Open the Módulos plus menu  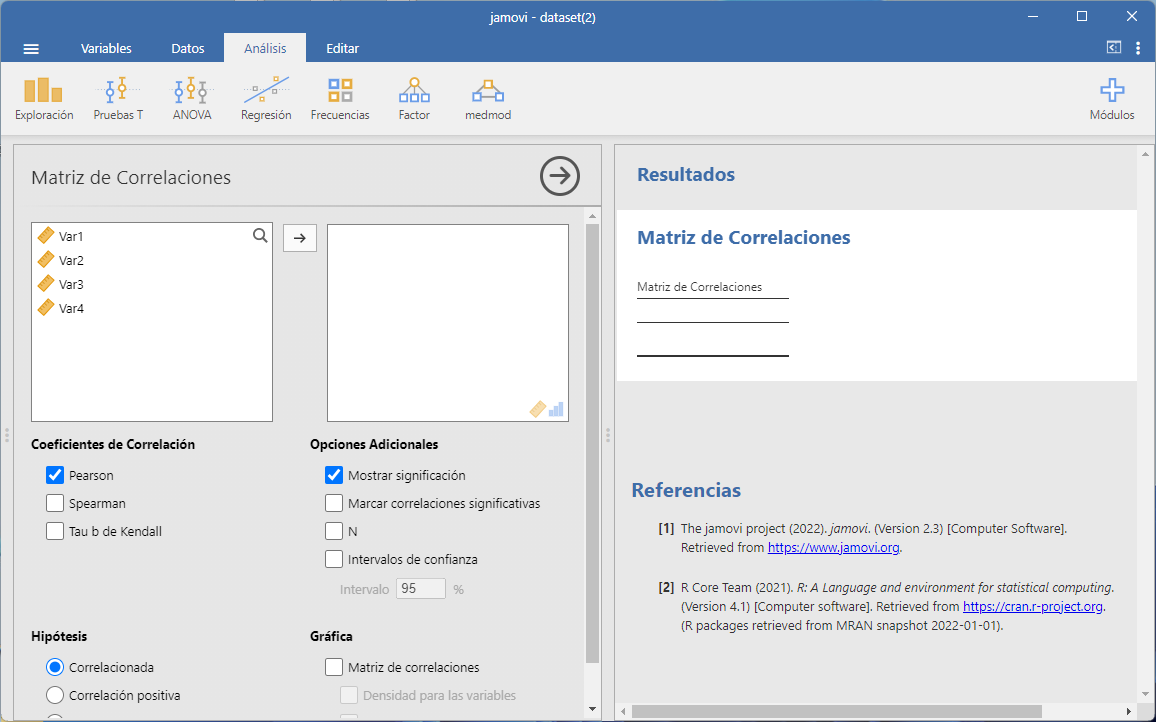[x=1112, y=99]
